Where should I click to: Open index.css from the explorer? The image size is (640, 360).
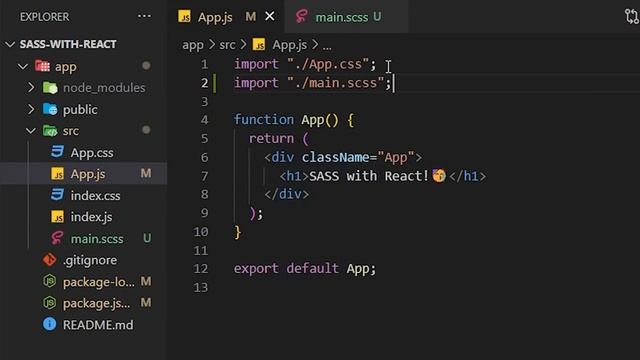coord(95,196)
